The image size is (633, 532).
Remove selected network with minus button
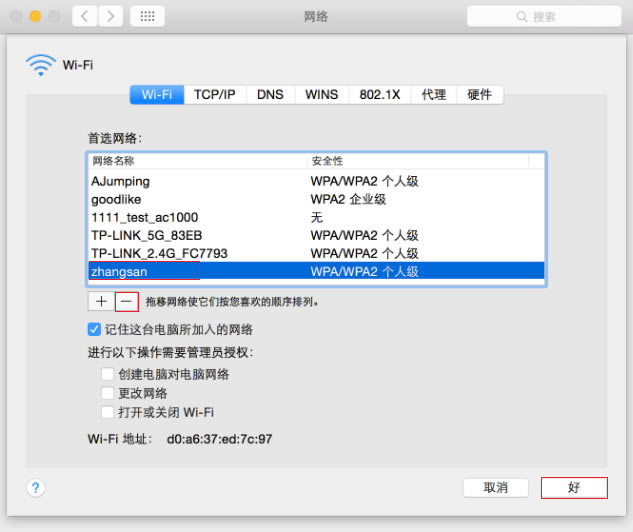127,302
